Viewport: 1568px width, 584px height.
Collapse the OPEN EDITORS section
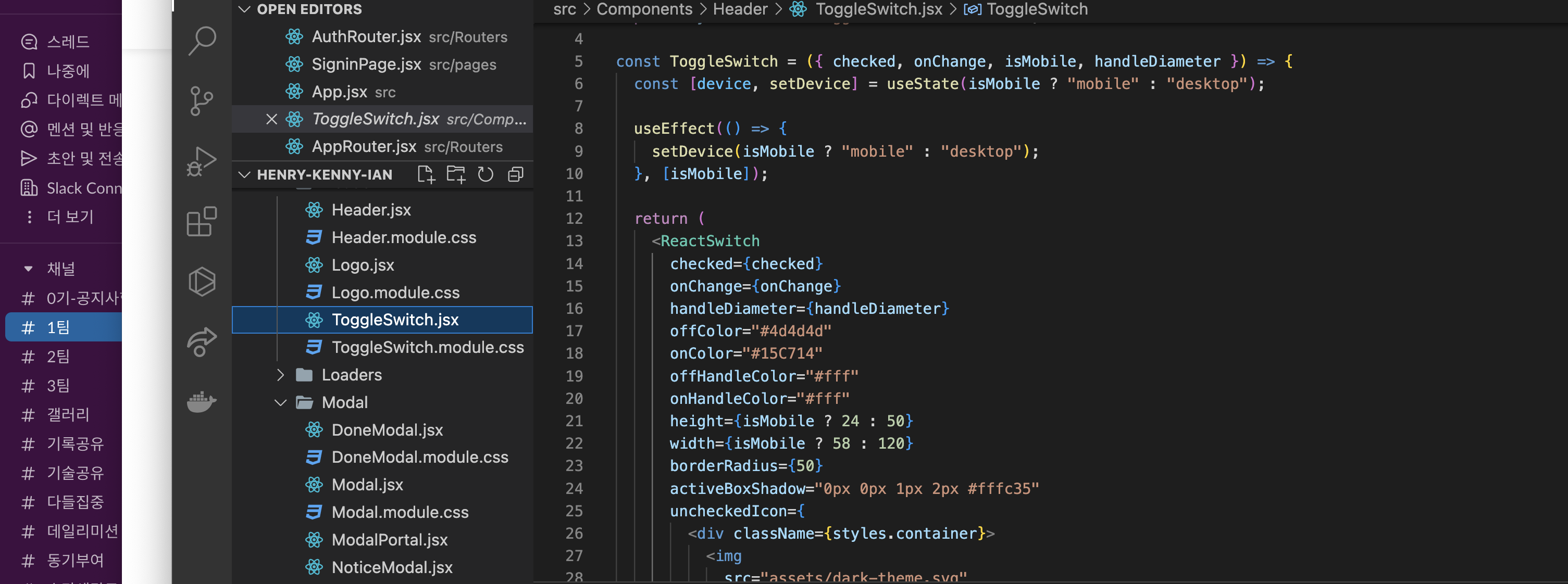point(245,9)
